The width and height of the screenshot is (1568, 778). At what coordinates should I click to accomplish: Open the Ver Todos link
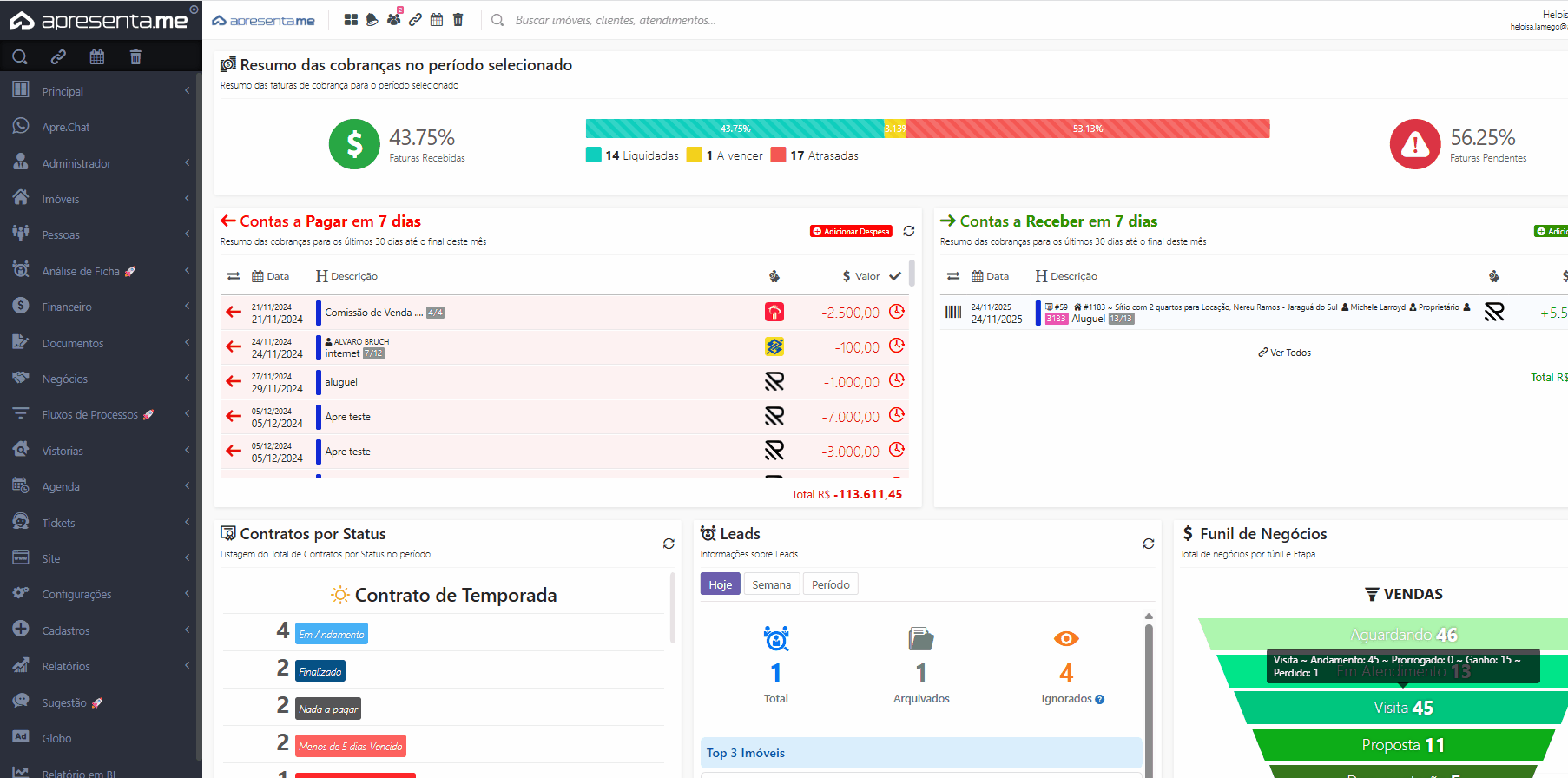[x=1285, y=353]
